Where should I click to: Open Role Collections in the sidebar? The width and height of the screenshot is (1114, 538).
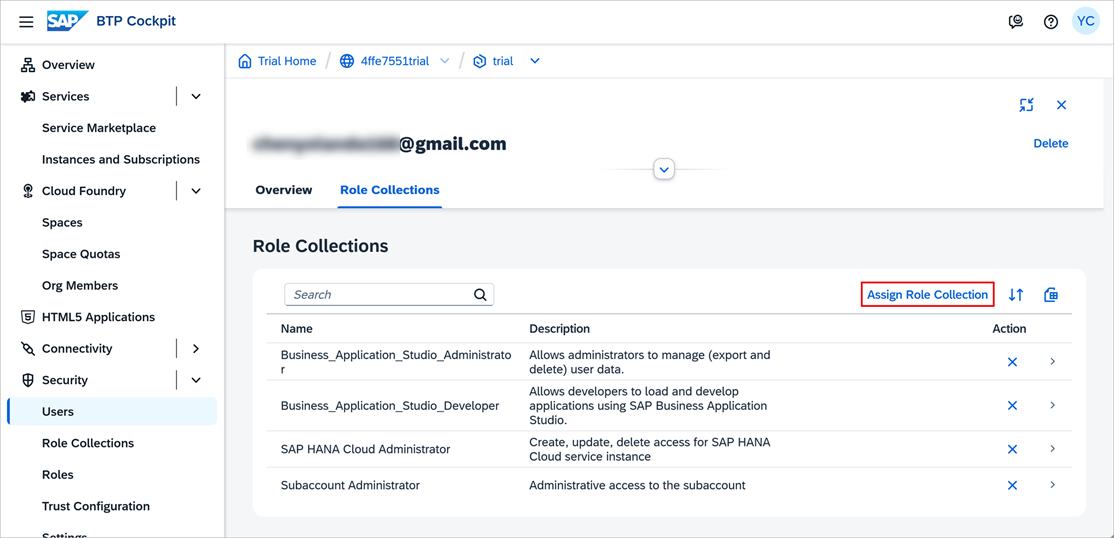(x=88, y=443)
